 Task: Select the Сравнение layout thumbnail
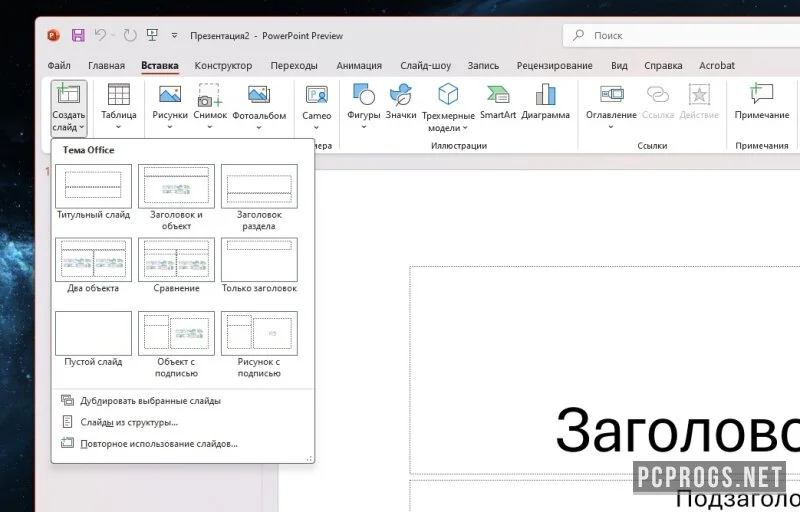(x=176, y=260)
